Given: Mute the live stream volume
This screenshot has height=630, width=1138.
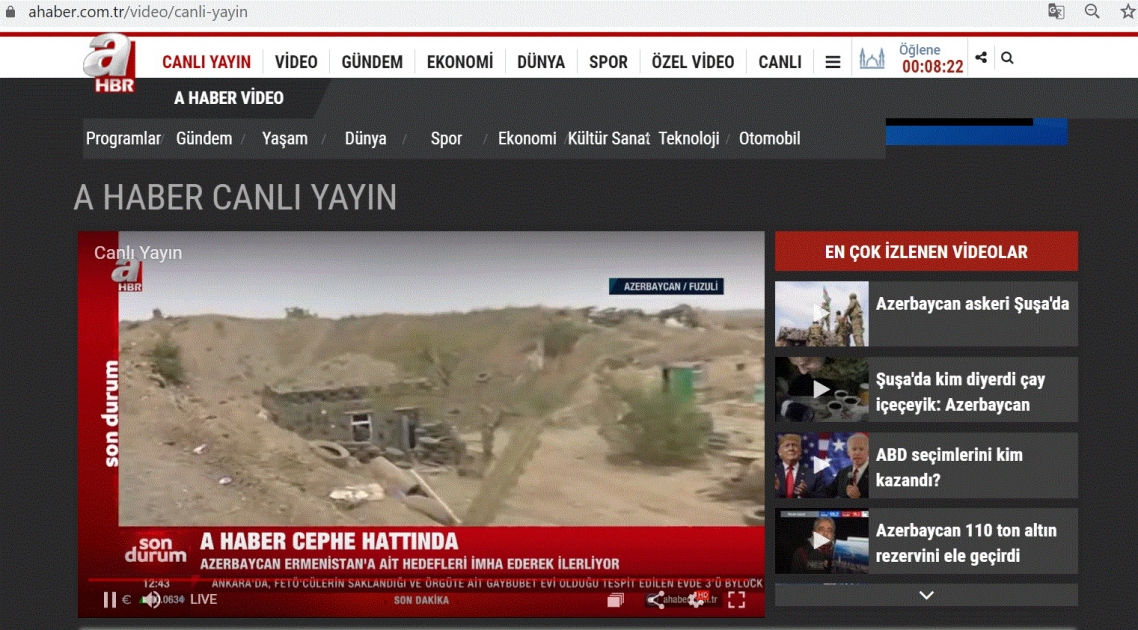Looking at the screenshot, I should pyautogui.click(x=151, y=600).
